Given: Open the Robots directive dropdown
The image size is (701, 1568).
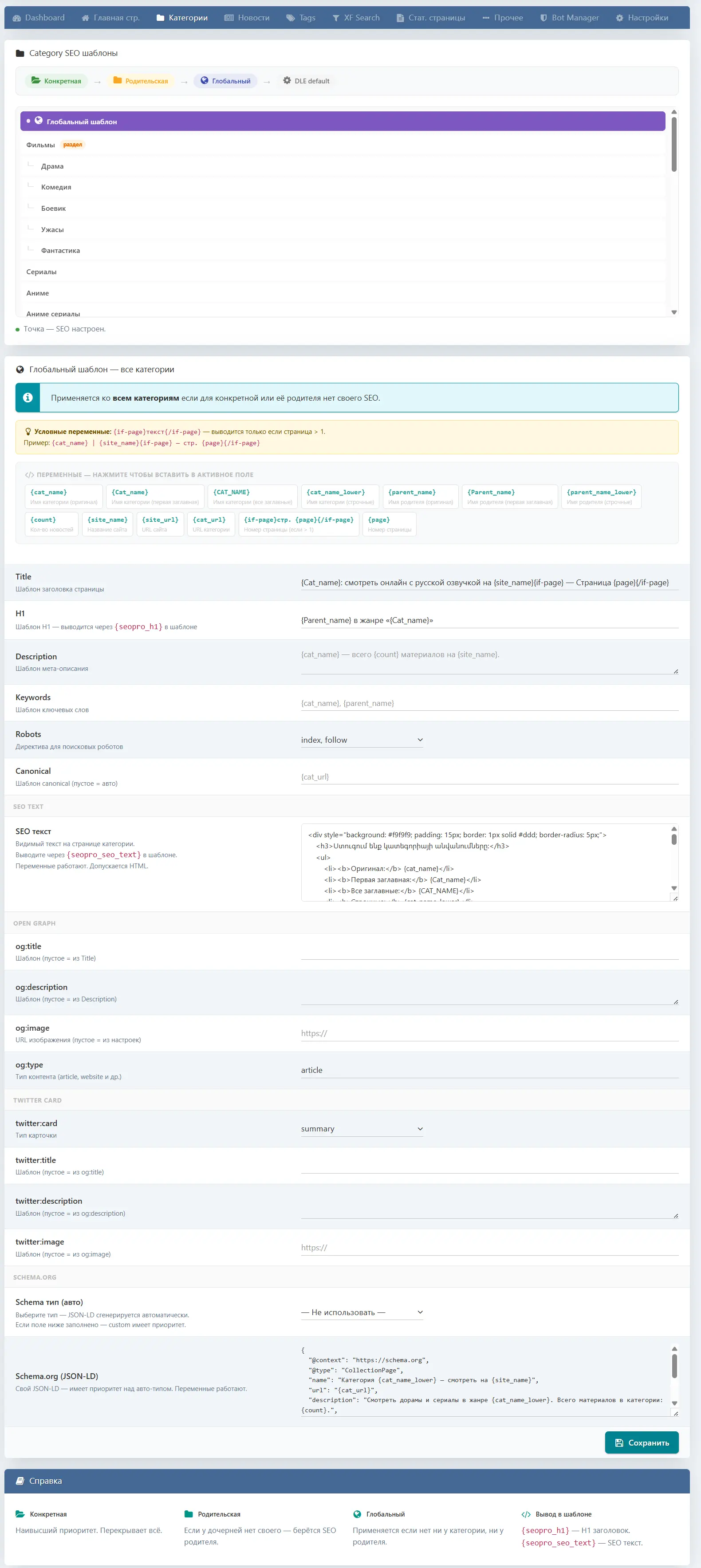Looking at the screenshot, I should tap(362, 740).
